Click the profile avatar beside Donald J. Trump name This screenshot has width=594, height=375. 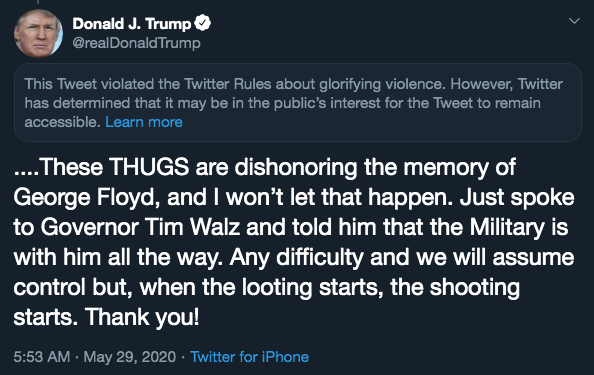point(38,33)
